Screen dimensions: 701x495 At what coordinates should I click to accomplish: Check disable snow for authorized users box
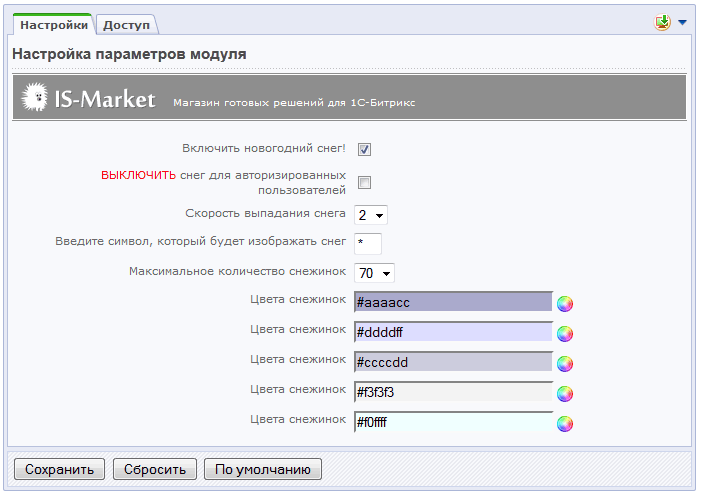(365, 182)
